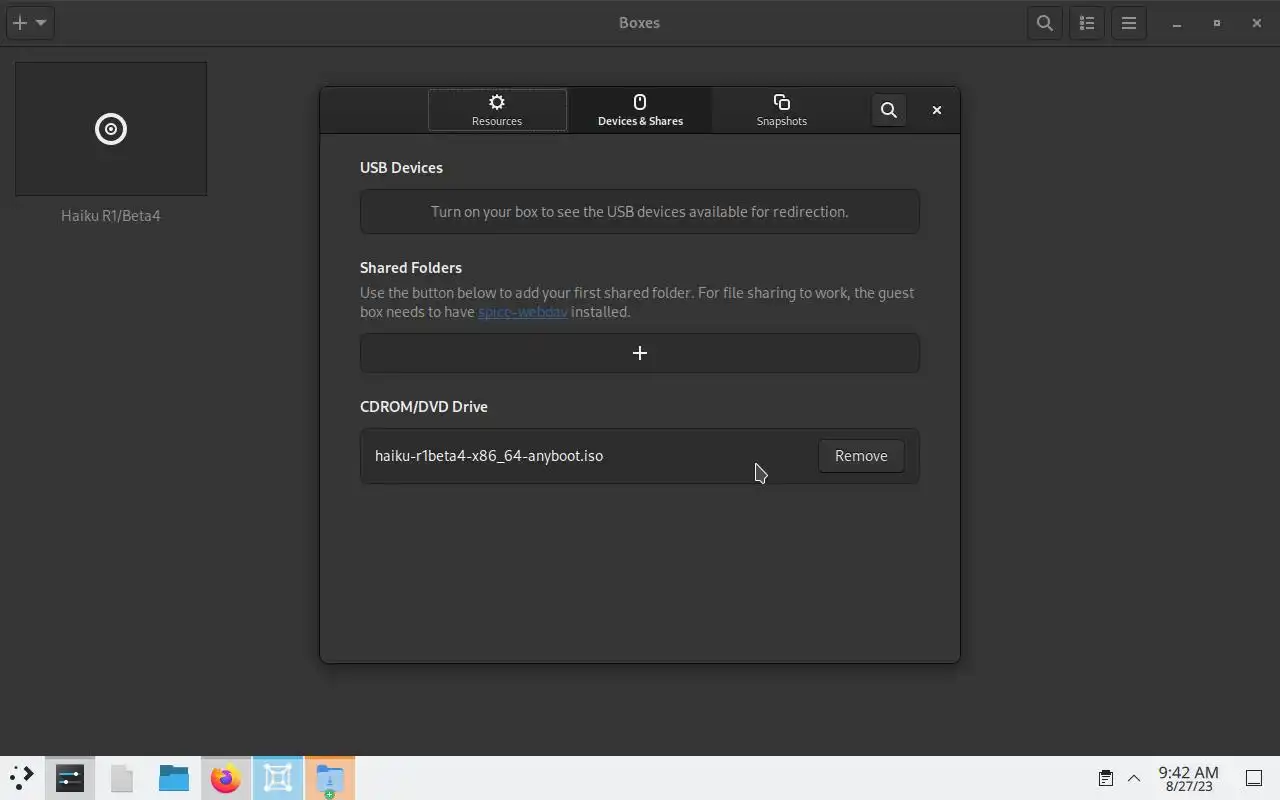1280x800 pixels.
Task: Click the blank document icon in the taskbar
Action: (x=122, y=778)
